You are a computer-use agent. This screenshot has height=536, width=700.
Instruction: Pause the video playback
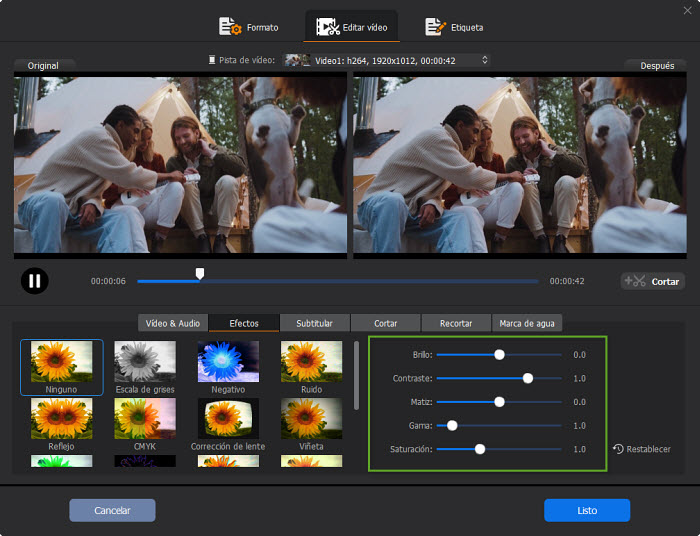click(x=34, y=281)
